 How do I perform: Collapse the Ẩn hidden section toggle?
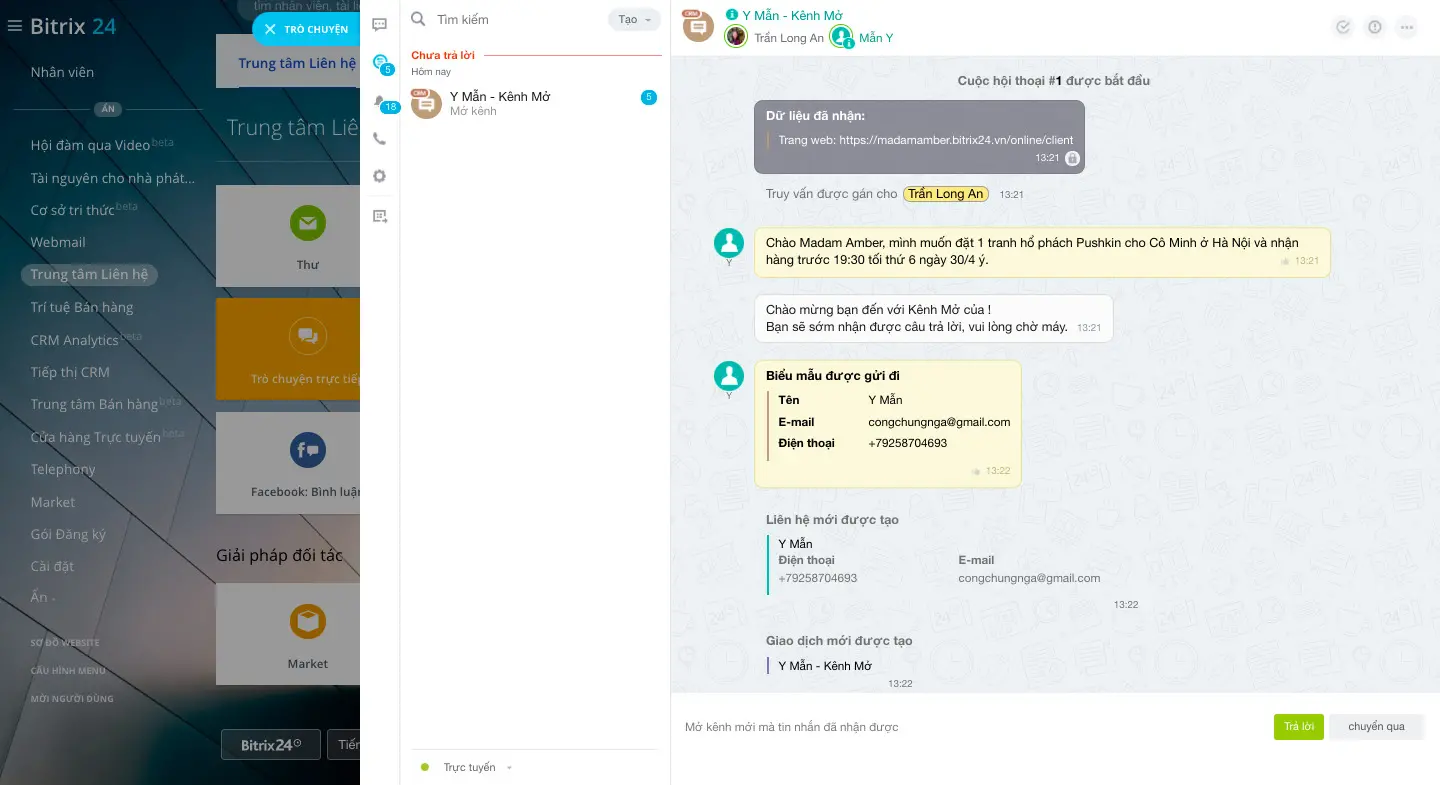[x=42, y=598]
